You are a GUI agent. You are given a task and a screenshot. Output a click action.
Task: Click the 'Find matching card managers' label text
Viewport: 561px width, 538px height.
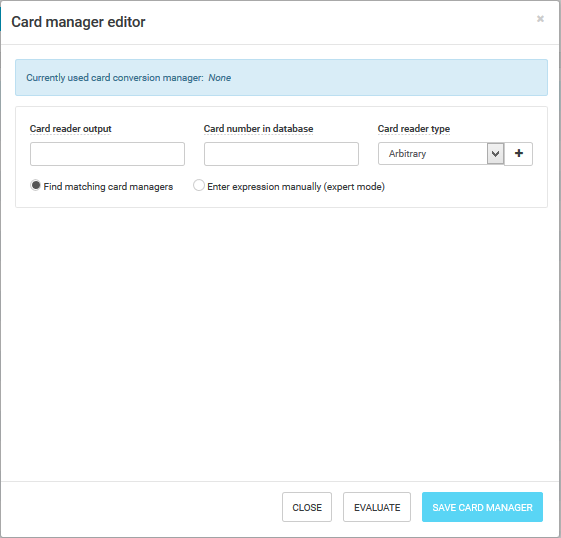[108, 187]
